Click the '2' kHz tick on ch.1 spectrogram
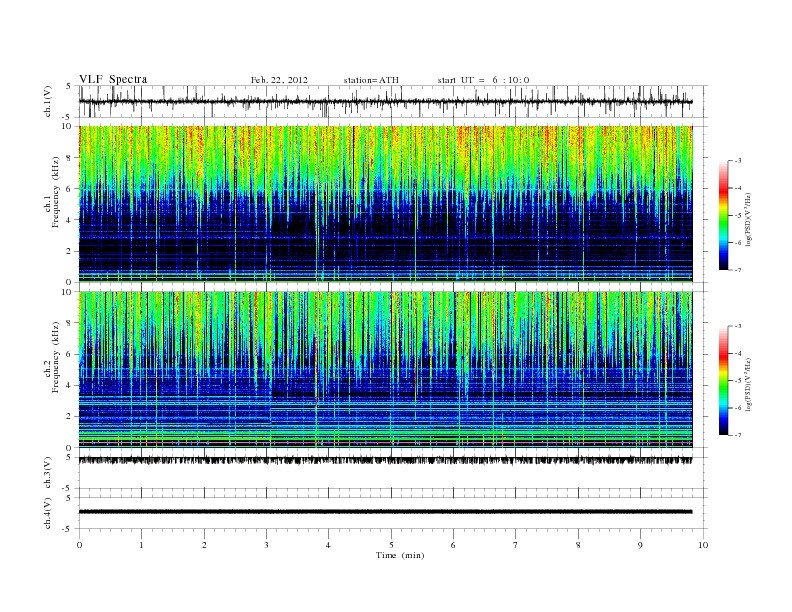The height and width of the screenshot is (612, 792). coord(69,251)
